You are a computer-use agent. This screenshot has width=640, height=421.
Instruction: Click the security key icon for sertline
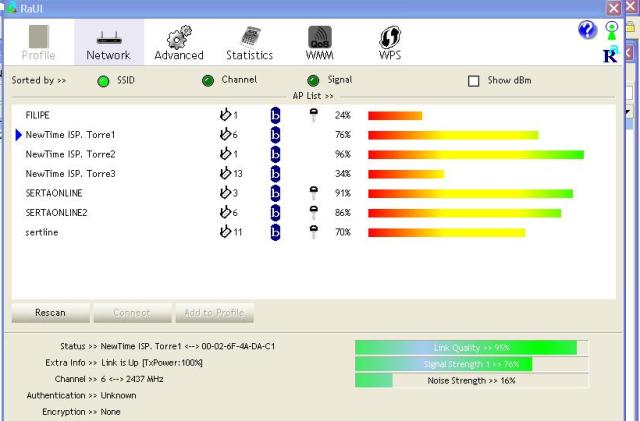coord(313,232)
